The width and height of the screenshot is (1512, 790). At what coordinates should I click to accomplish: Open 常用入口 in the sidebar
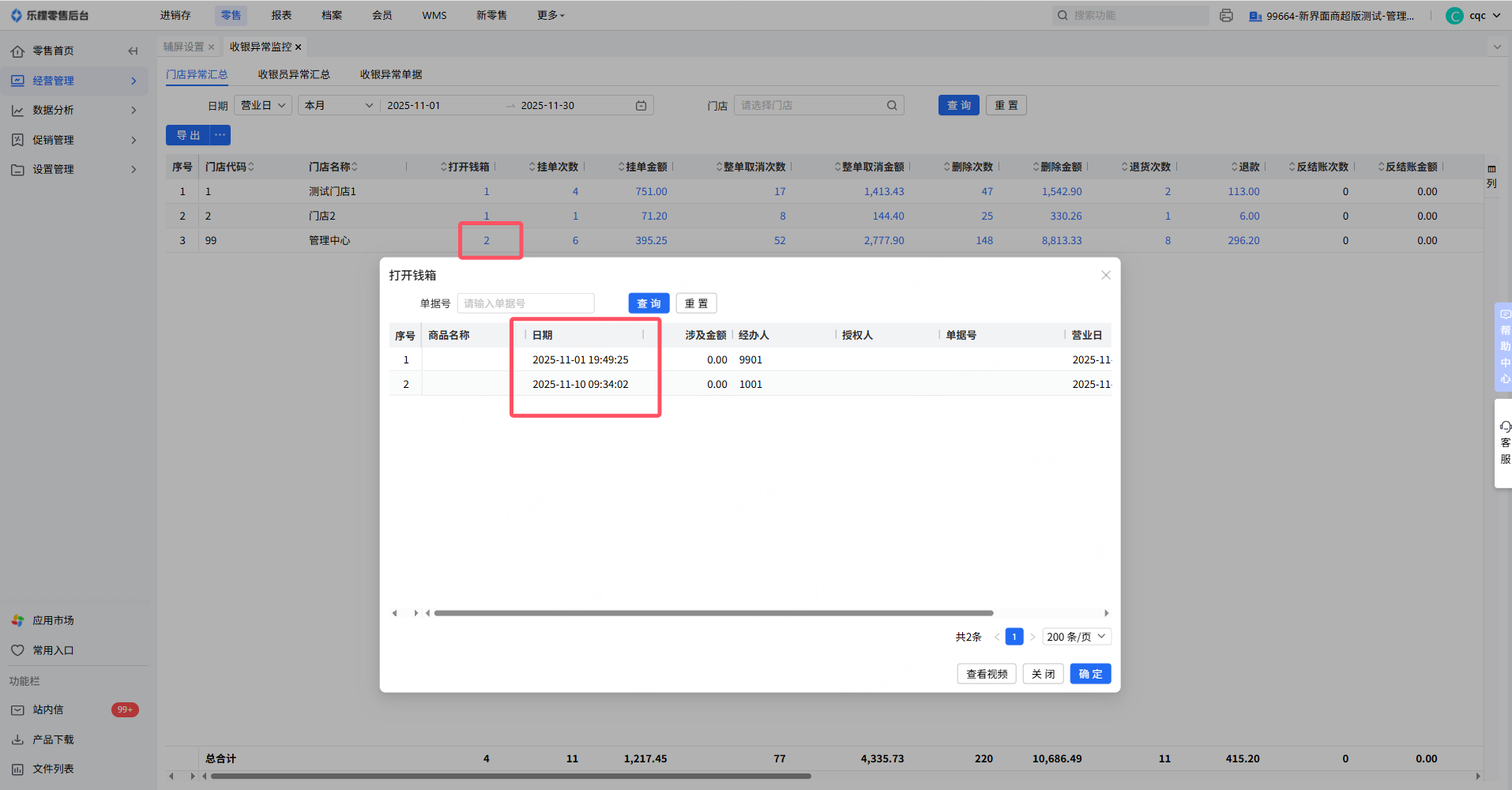[x=53, y=651]
